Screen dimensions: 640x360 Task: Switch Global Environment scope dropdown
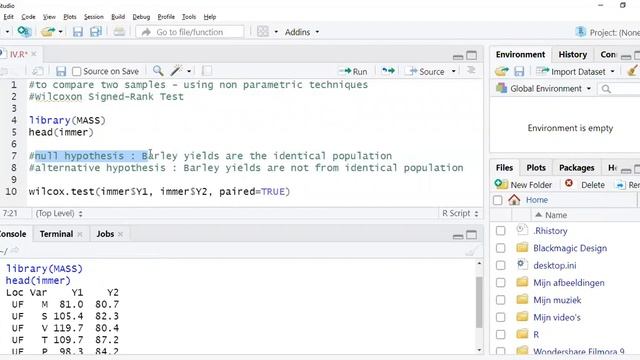pos(543,89)
